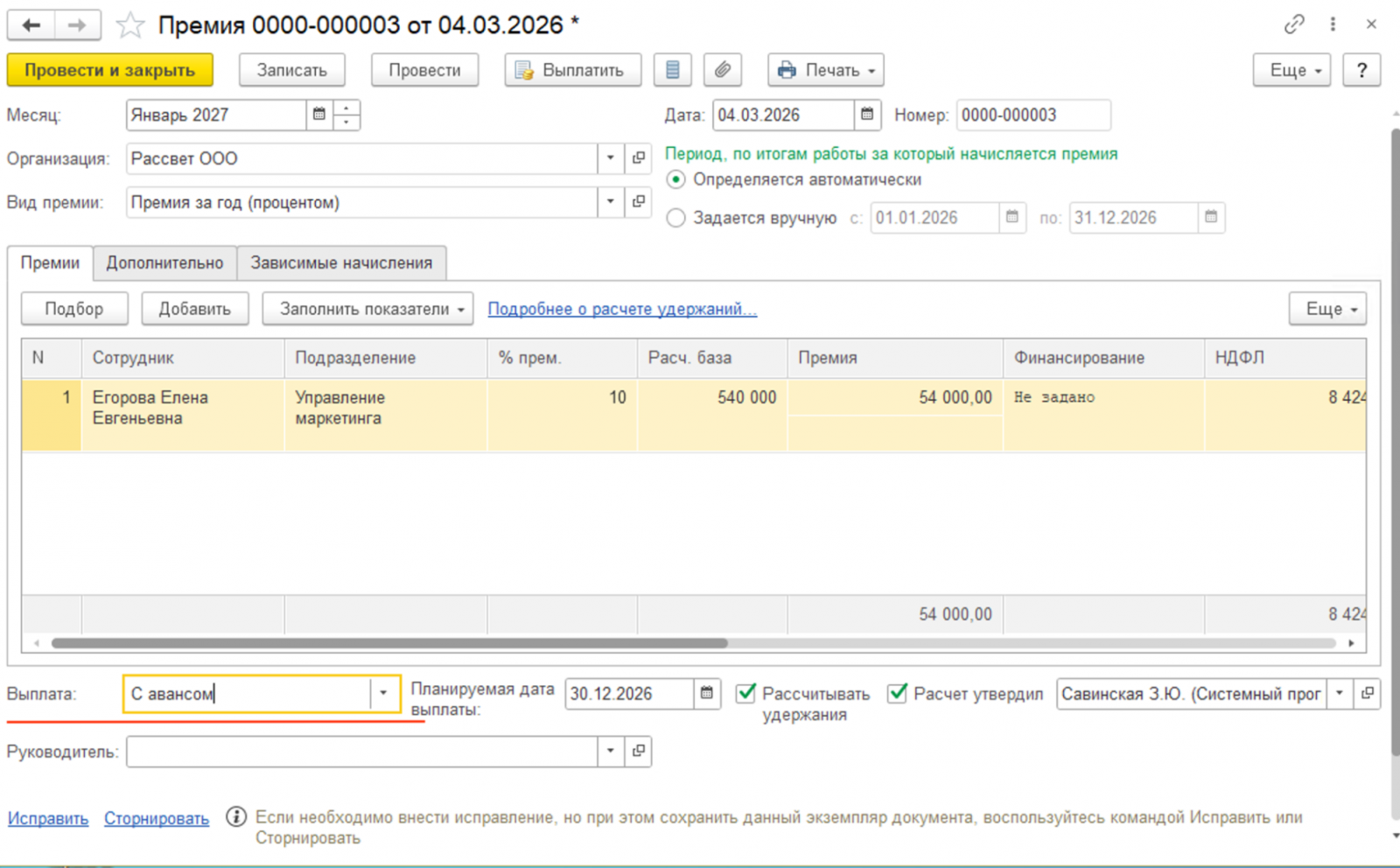
Task: Switch to the Премии tab
Action: point(50,263)
